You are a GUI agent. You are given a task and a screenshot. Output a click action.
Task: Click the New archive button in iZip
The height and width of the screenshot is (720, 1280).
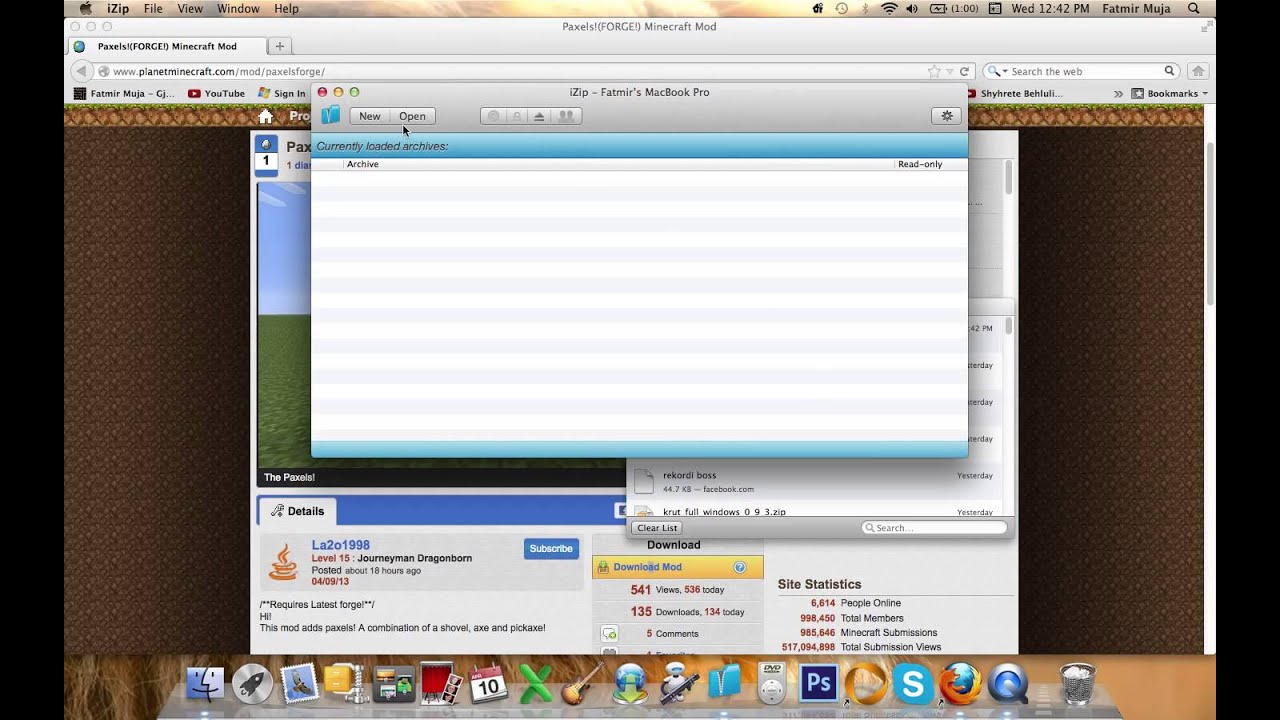(x=369, y=116)
